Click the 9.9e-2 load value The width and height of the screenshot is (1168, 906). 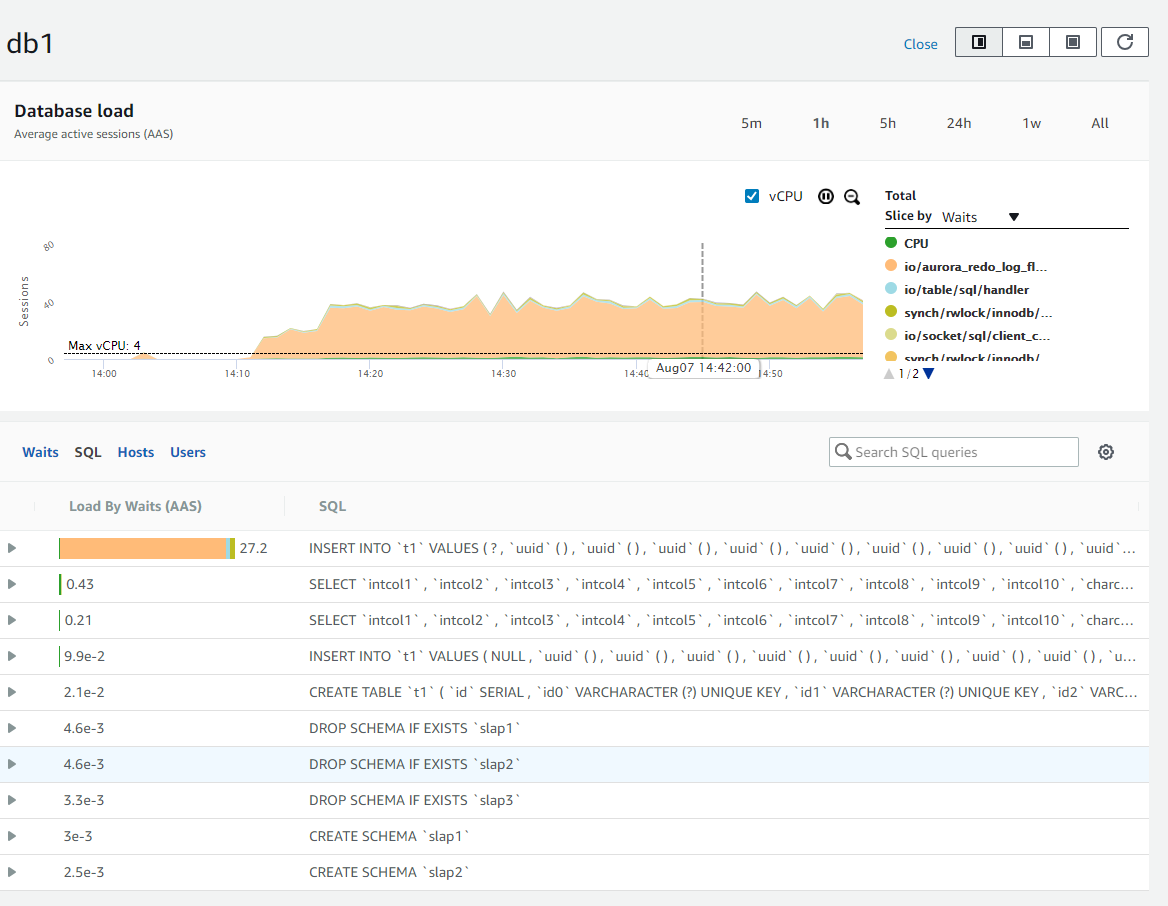tap(84, 656)
